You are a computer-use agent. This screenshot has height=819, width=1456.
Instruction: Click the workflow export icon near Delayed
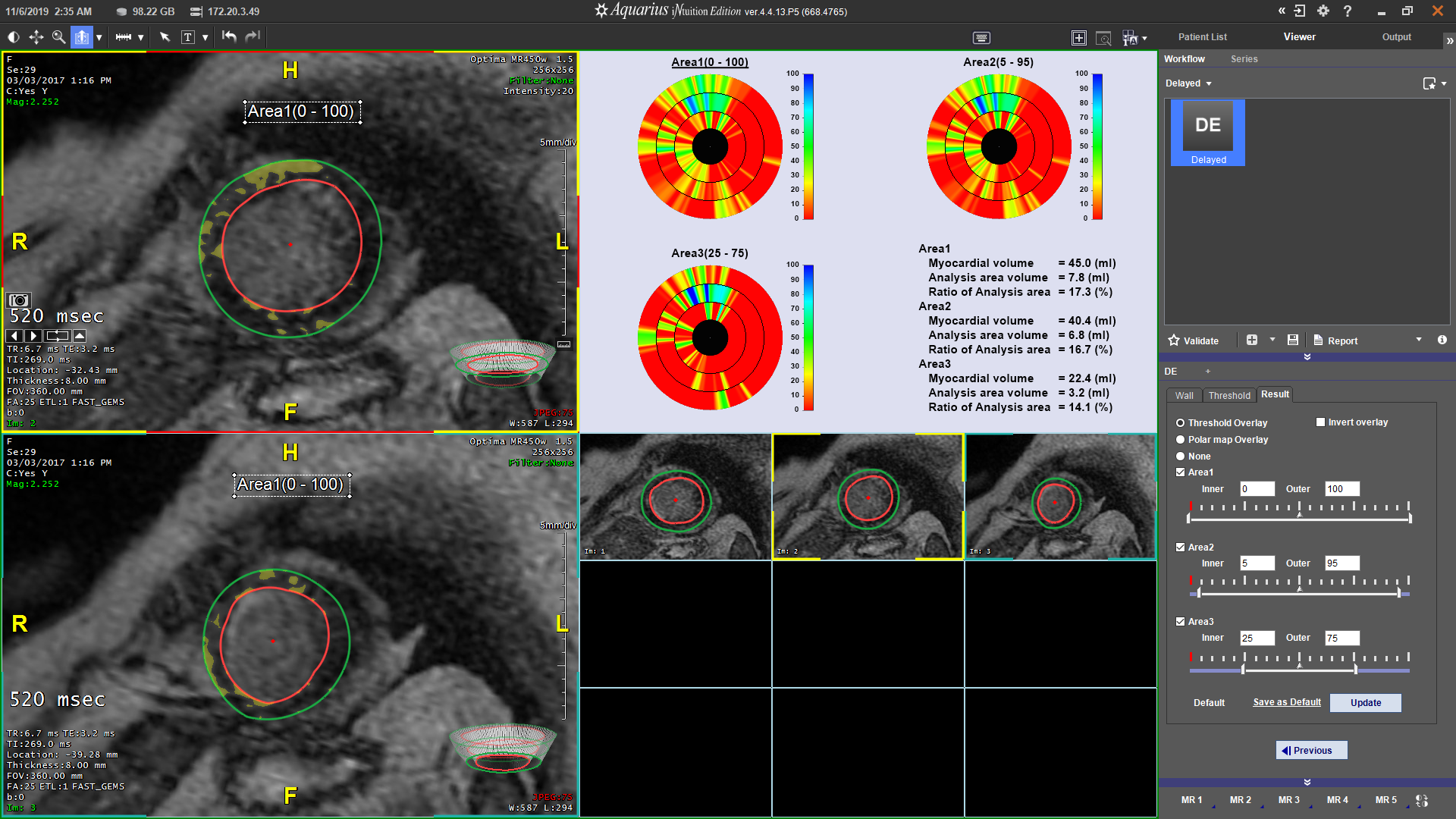(1429, 83)
